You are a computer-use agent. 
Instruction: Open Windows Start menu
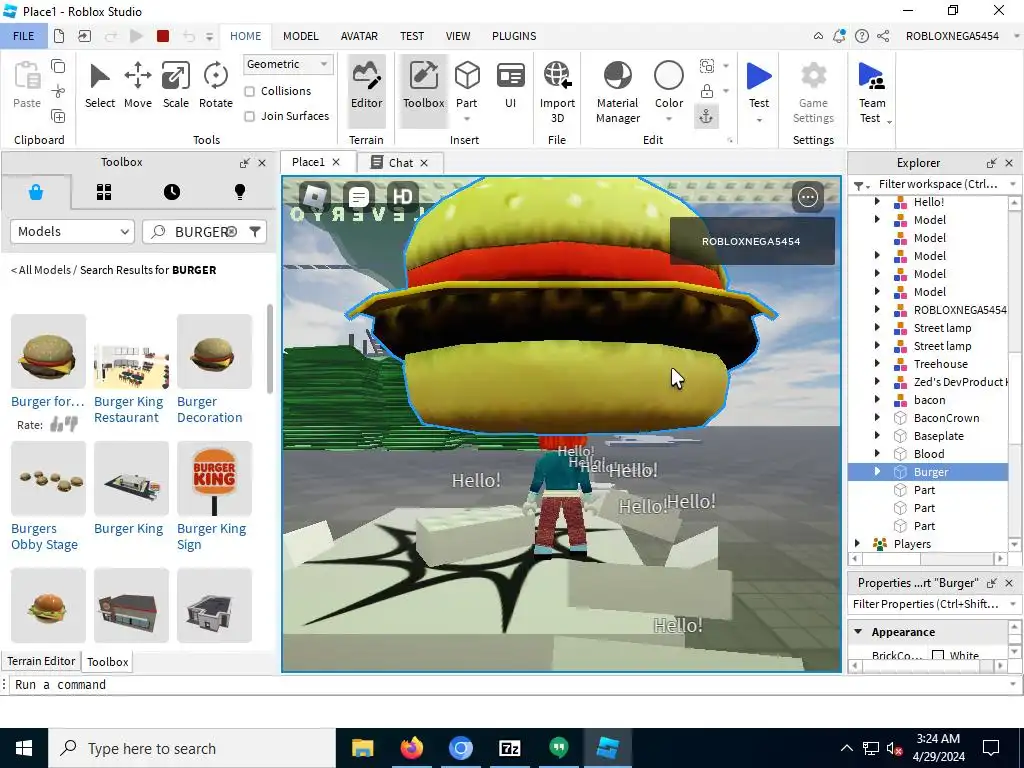coord(24,748)
